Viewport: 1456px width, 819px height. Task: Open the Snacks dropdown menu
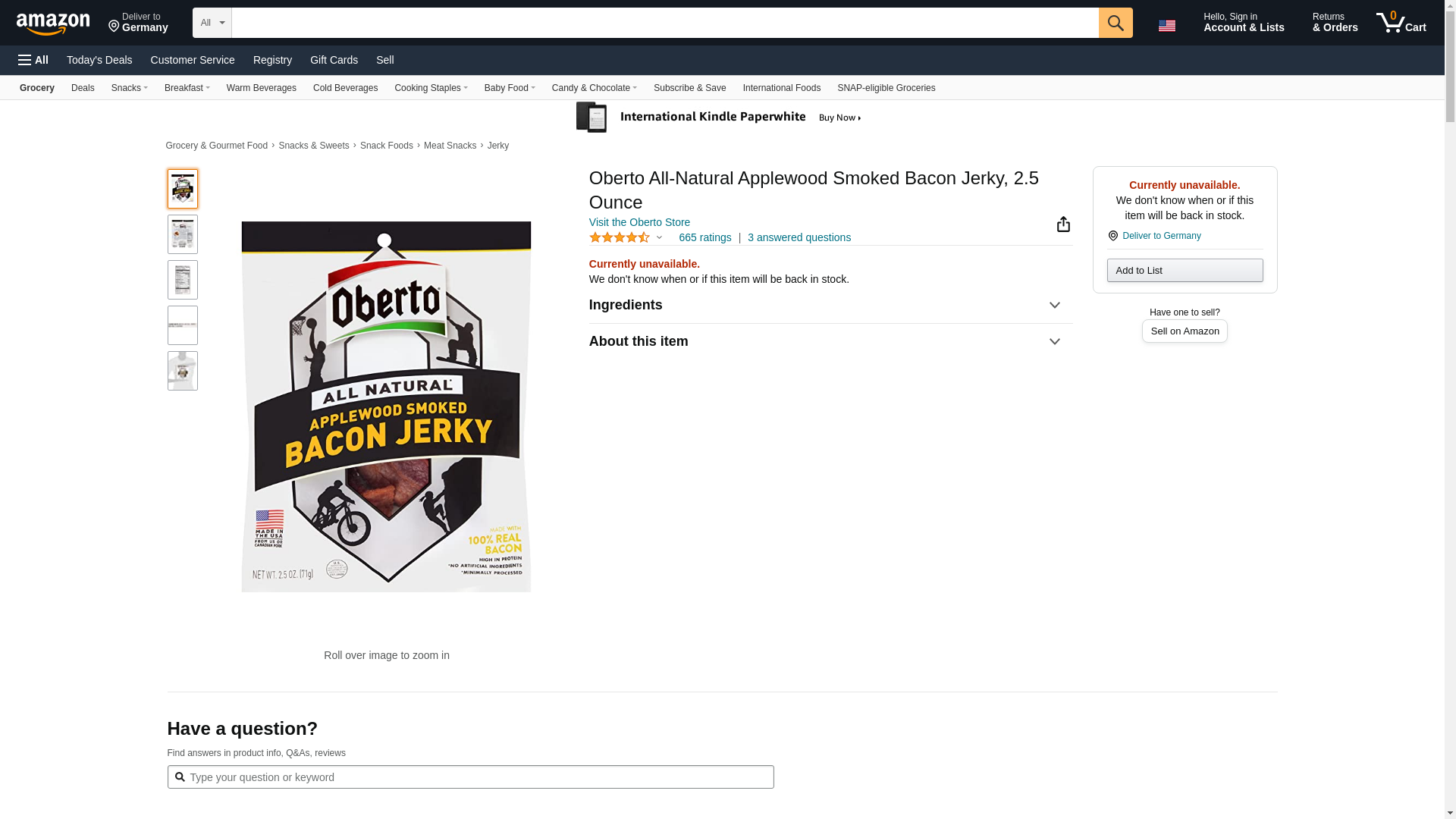click(x=129, y=88)
